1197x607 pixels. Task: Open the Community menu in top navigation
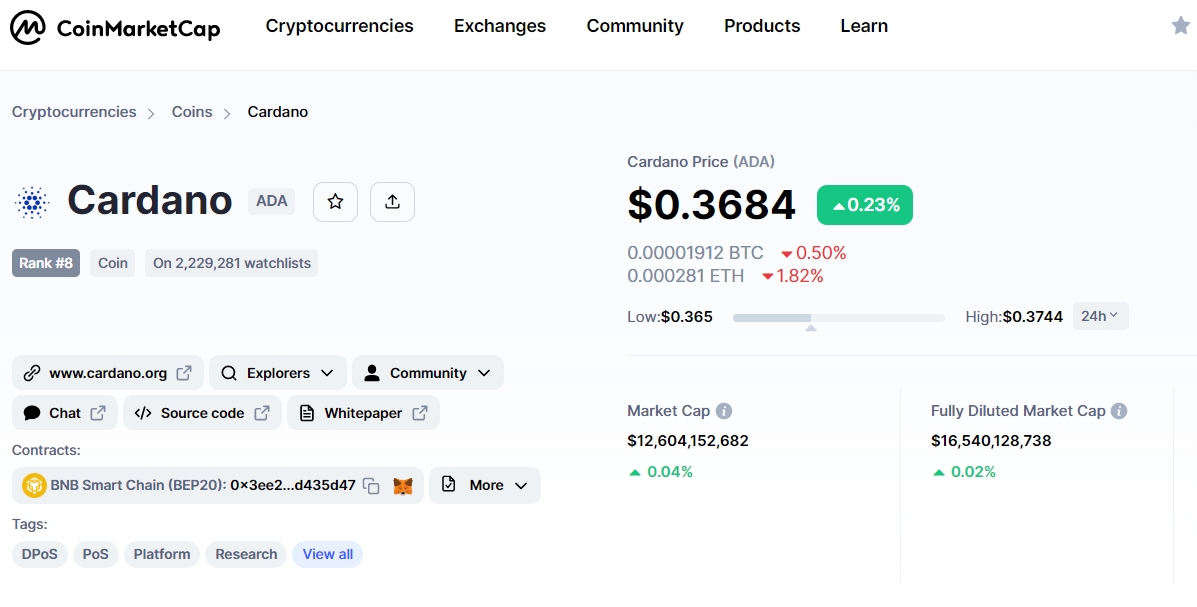[x=635, y=26]
